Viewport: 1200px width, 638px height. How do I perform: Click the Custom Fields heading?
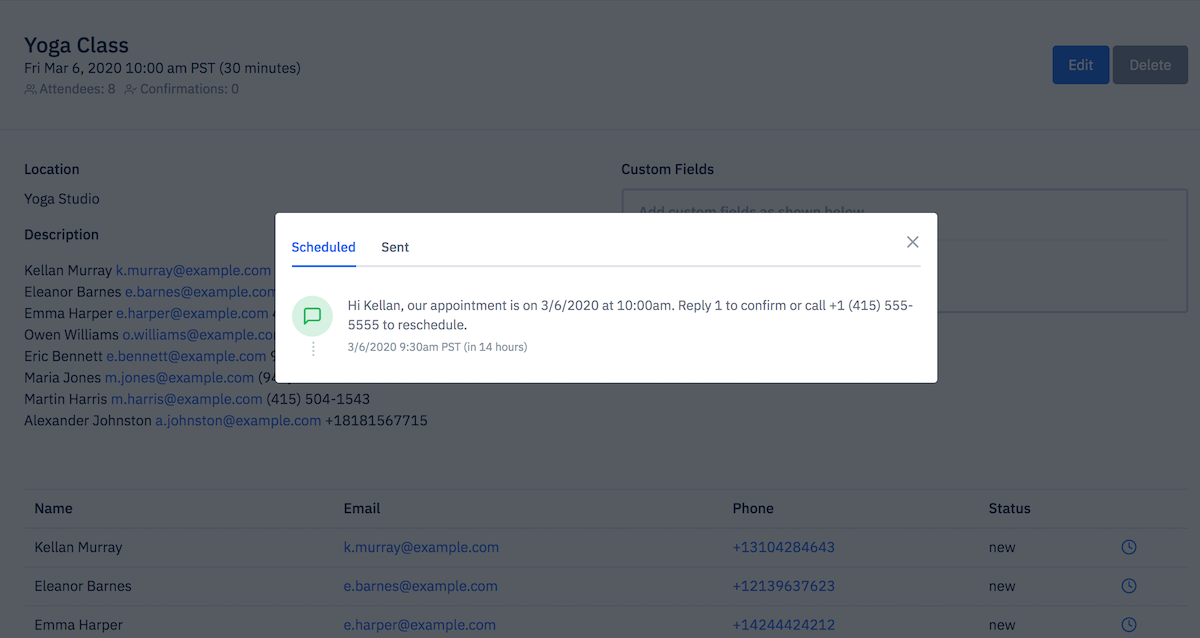point(668,169)
